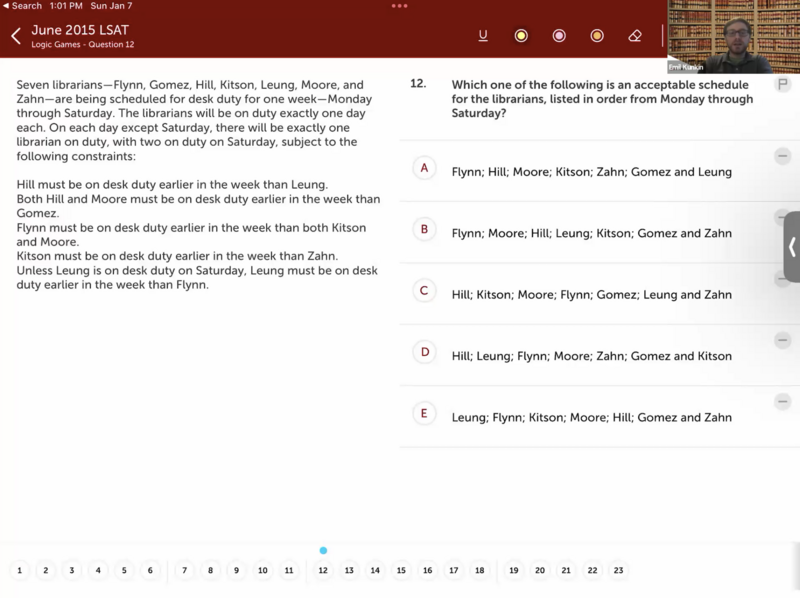
Task: Navigate to question 23
Action: pyautogui.click(x=618, y=570)
